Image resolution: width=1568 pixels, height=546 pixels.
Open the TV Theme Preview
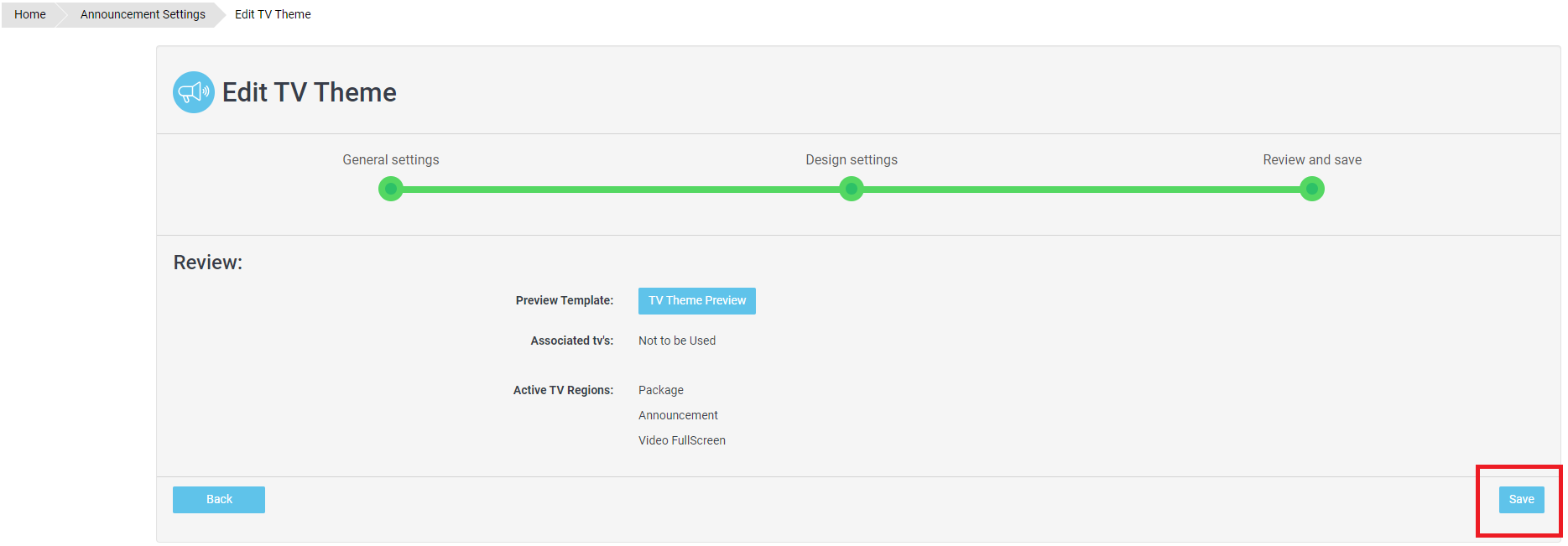click(696, 301)
